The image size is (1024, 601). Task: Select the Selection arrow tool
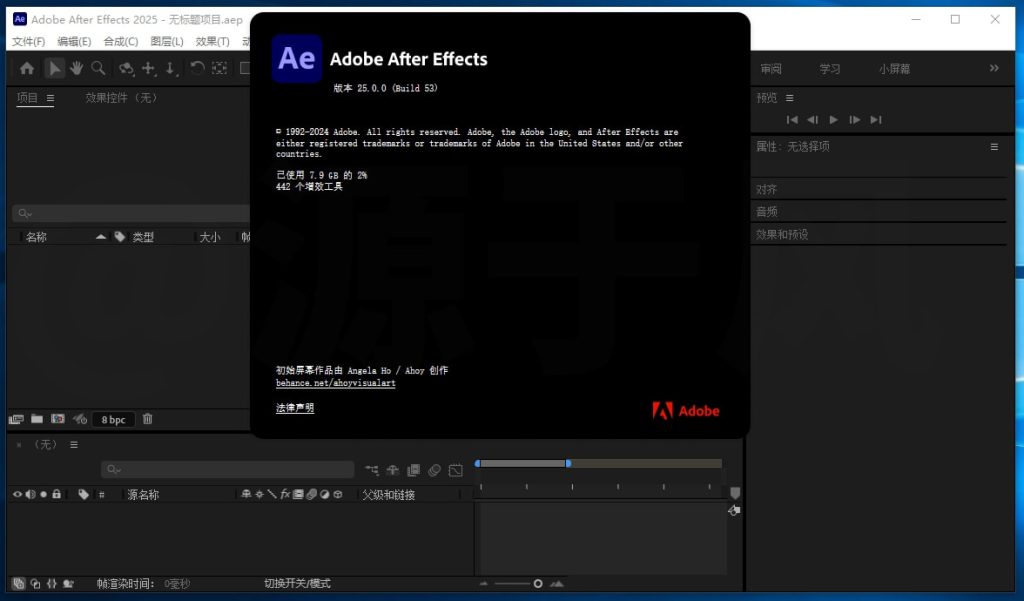pyautogui.click(x=55, y=68)
